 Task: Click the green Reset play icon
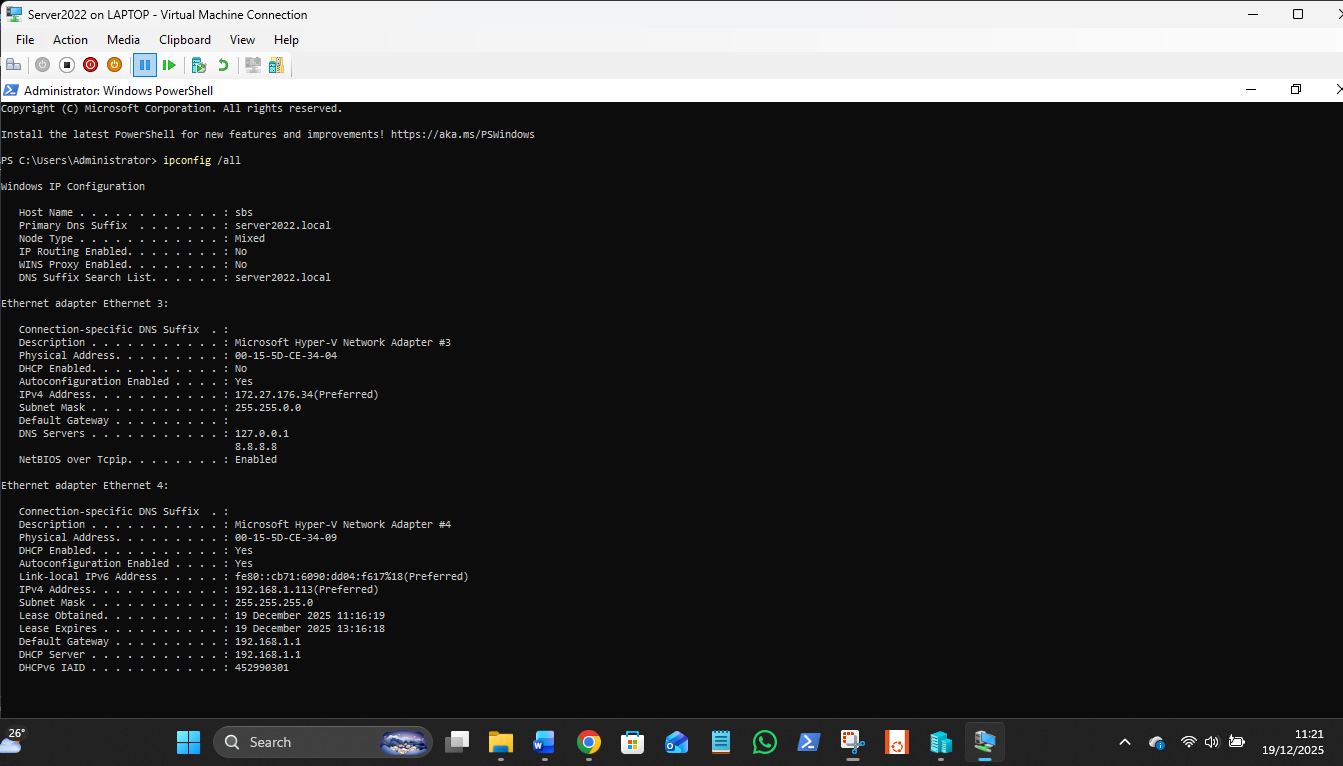[169, 65]
